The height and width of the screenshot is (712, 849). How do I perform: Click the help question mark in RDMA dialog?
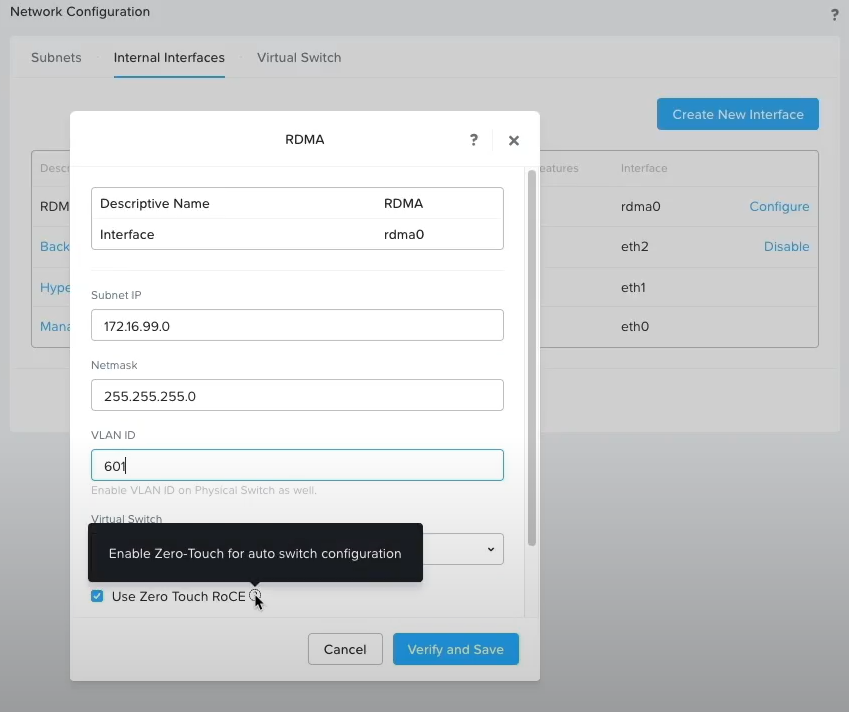click(x=474, y=140)
